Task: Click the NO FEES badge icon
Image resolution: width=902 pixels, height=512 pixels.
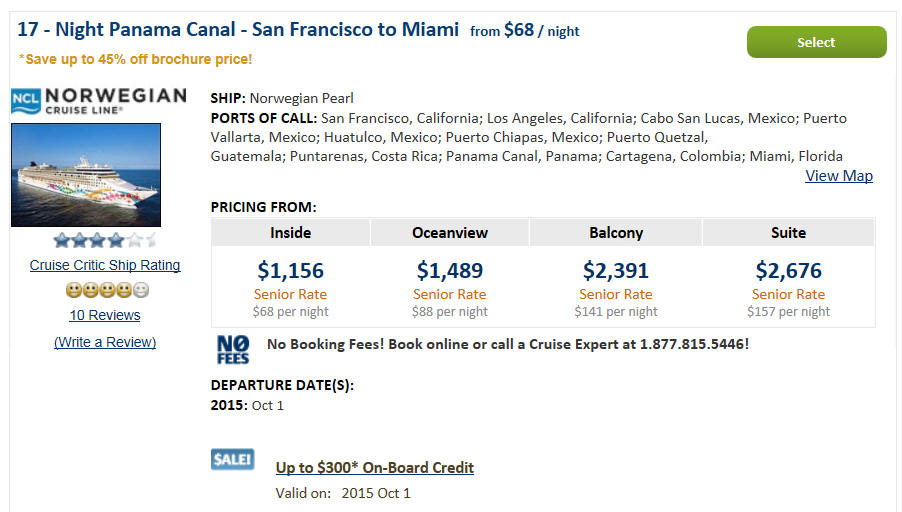Action: pos(233,349)
